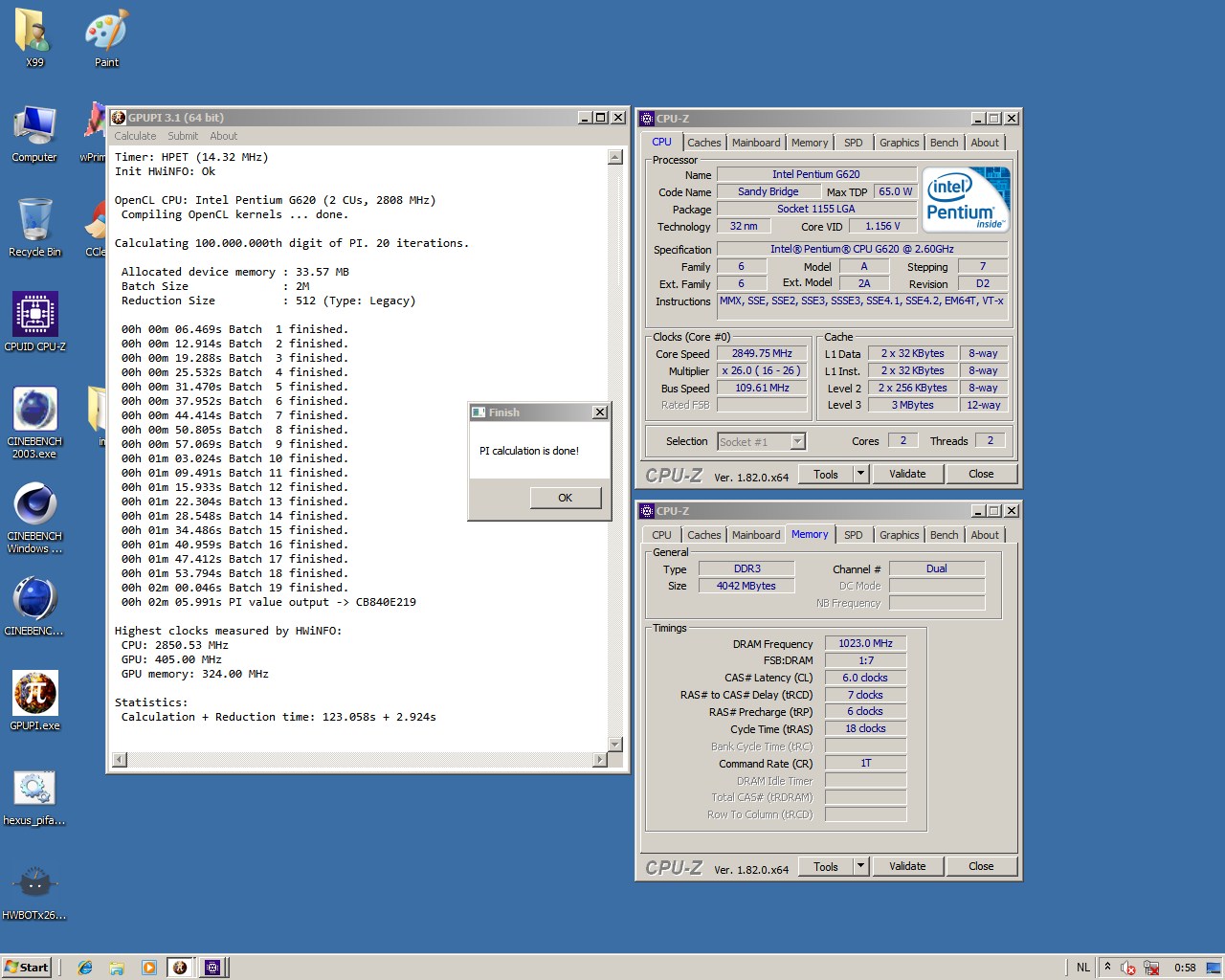This screenshot has width=1225, height=980.
Task: Switch to Bench tab in top CPU-Z
Action: 944,143
